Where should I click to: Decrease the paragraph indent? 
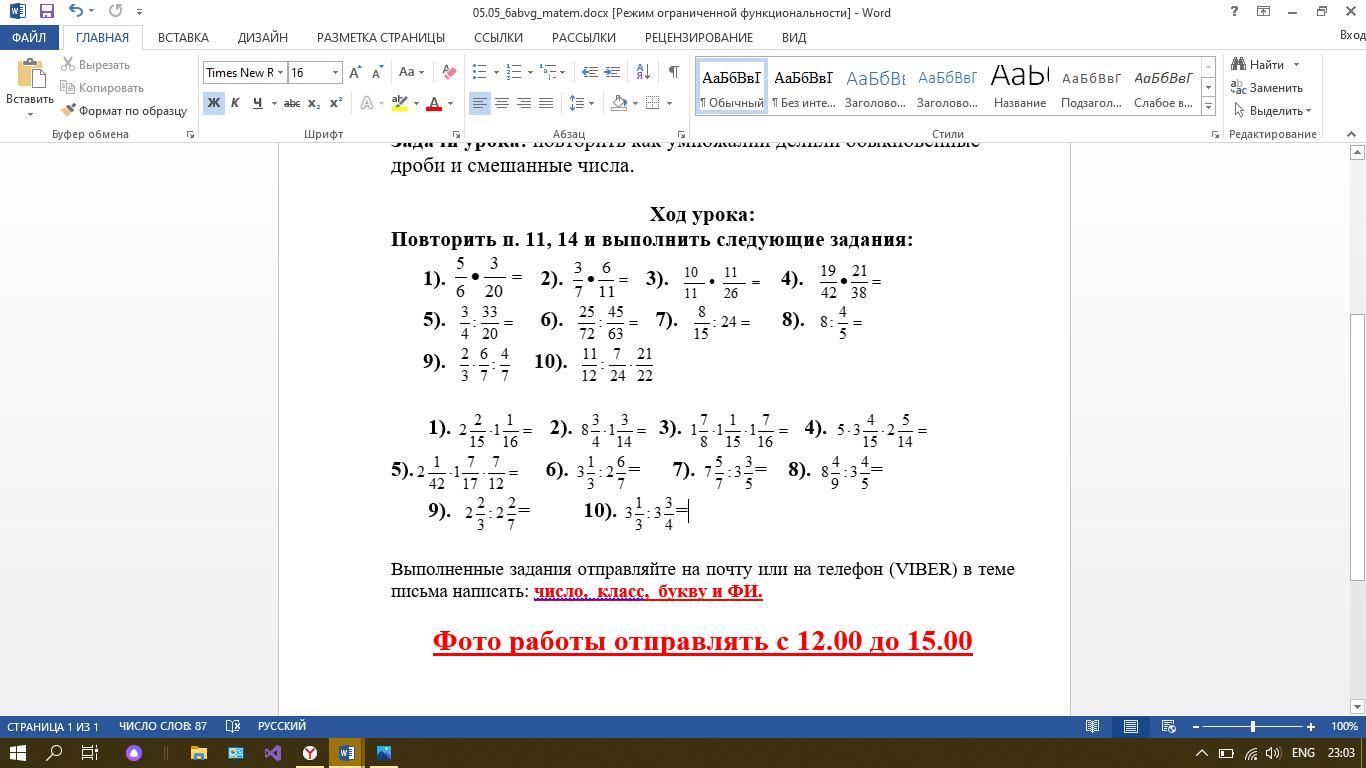click(x=590, y=72)
